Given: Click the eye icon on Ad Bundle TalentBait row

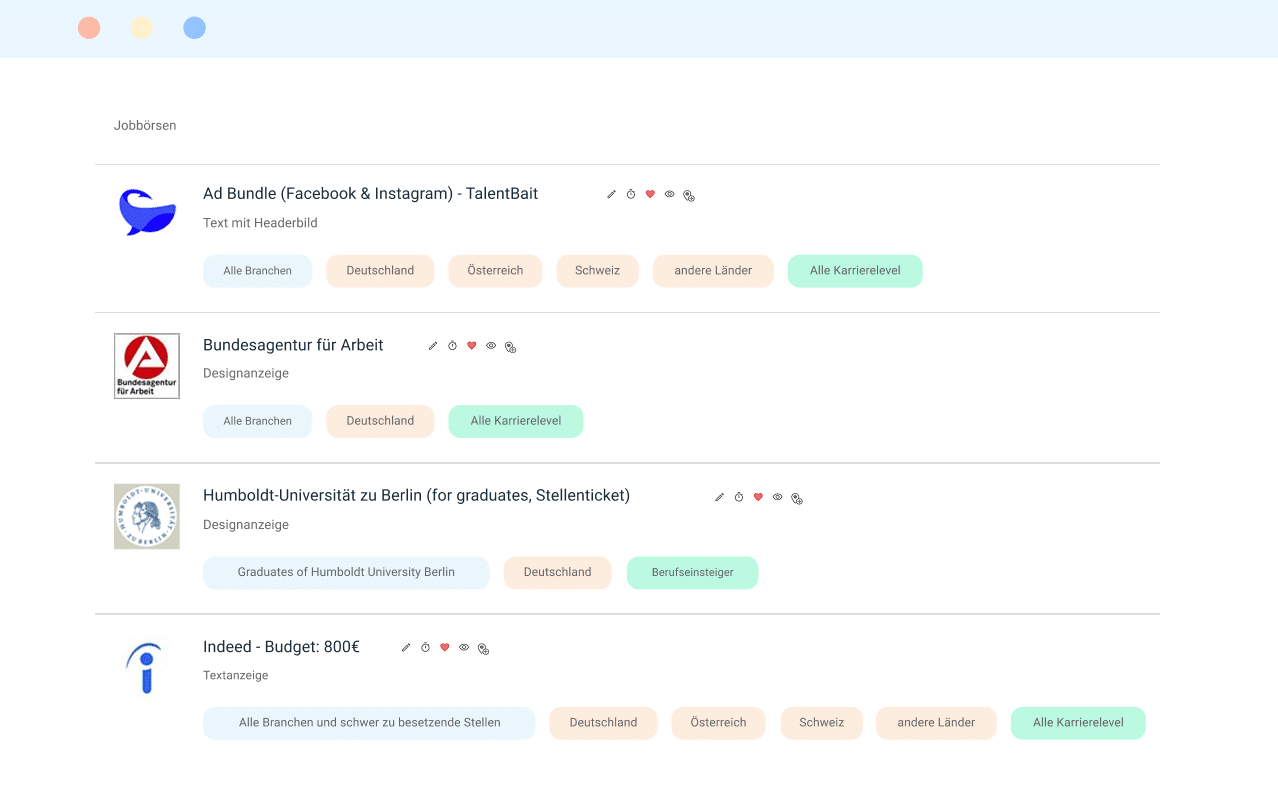Looking at the screenshot, I should tap(670, 194).
